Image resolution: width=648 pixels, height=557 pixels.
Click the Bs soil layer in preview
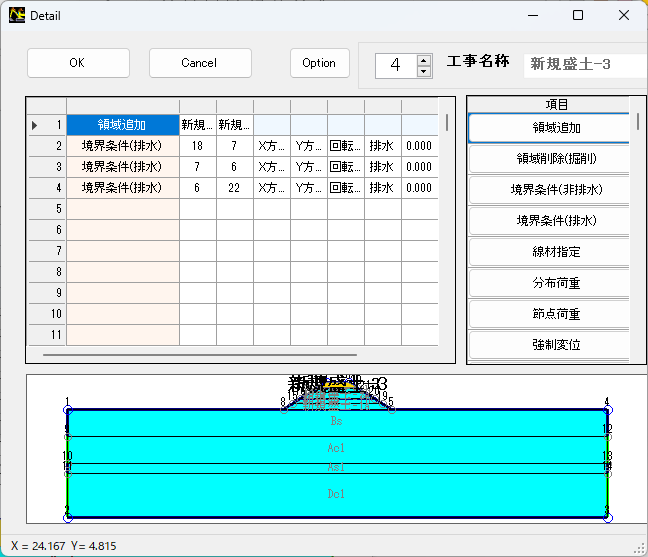(336, 421)
